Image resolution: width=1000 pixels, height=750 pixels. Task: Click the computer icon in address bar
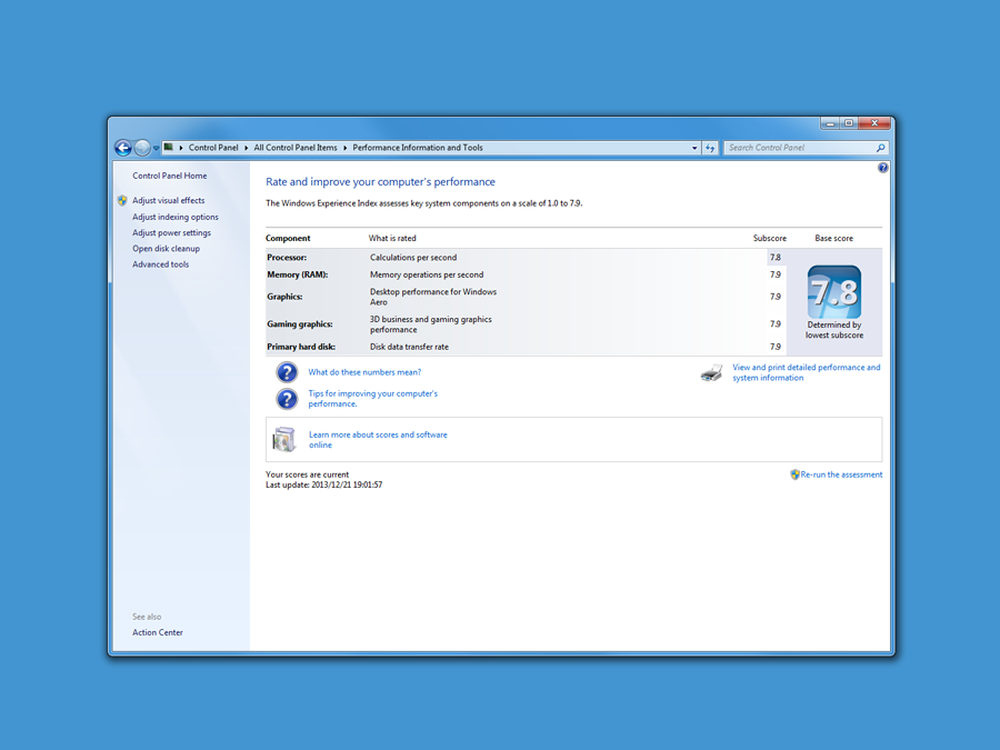pos(168,147)
